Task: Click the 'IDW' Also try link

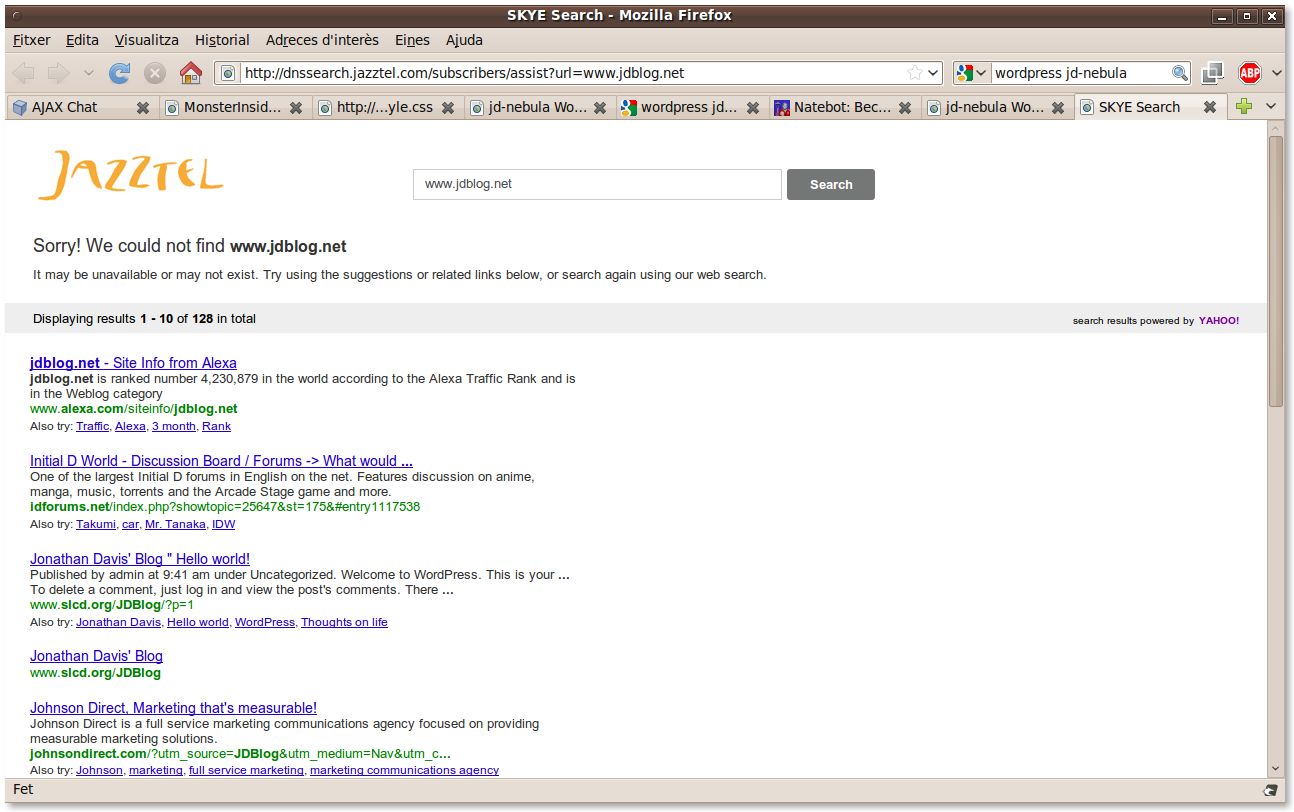Action: point(224,524)
